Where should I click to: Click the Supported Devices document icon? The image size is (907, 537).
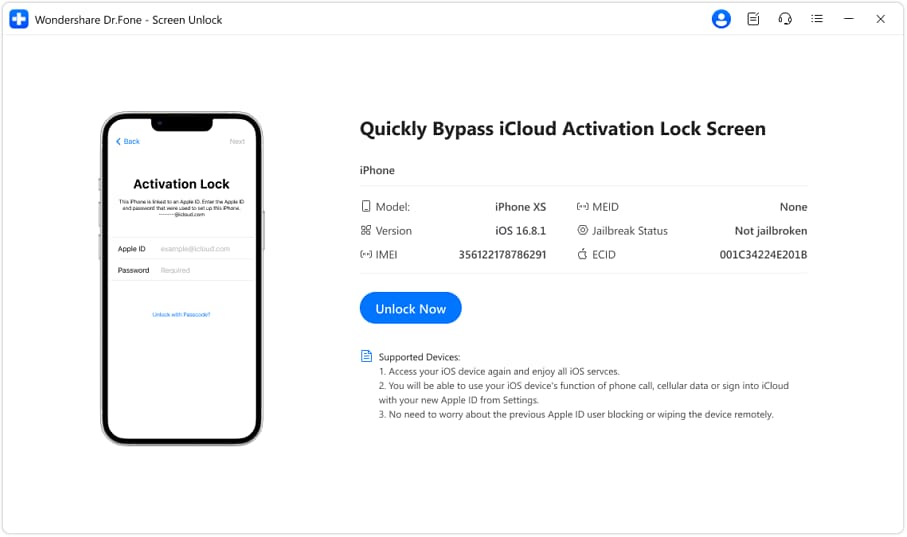tap(366, 357)
